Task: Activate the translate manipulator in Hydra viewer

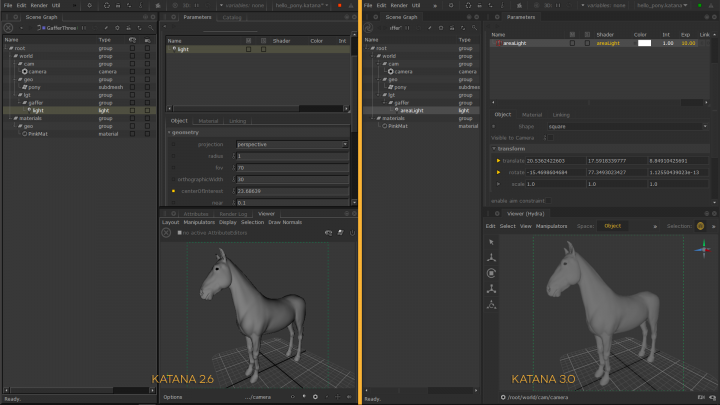Action: click(491, 257)
